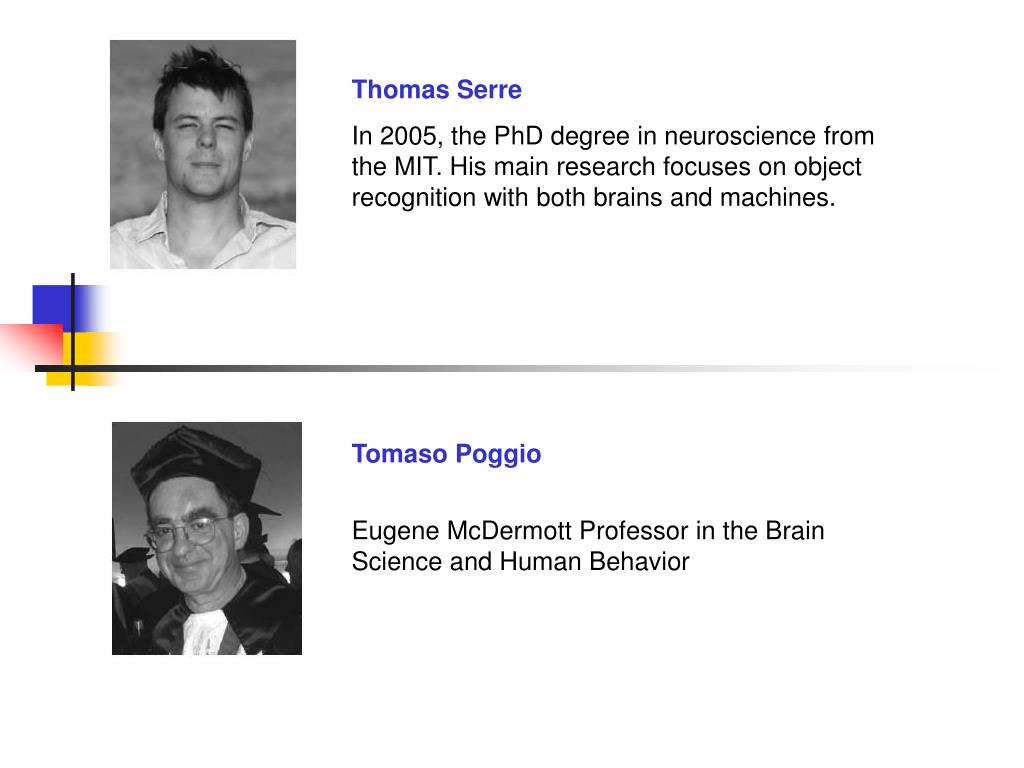
Task: Select the photo next to Tomaso Poggio heading
Action: pos(206,538)
